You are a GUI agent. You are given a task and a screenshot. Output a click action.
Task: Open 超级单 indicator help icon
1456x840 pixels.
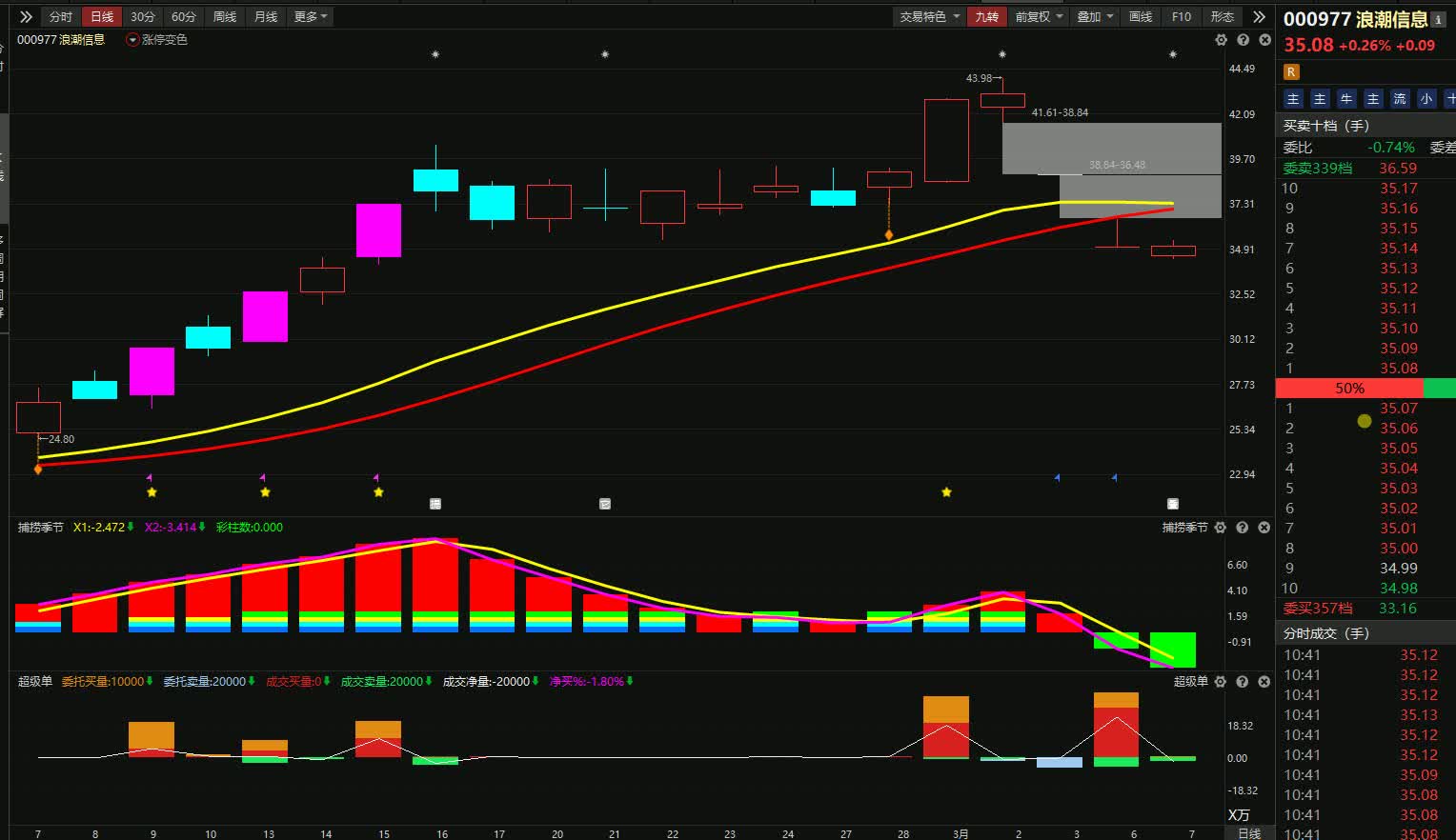1242,681
